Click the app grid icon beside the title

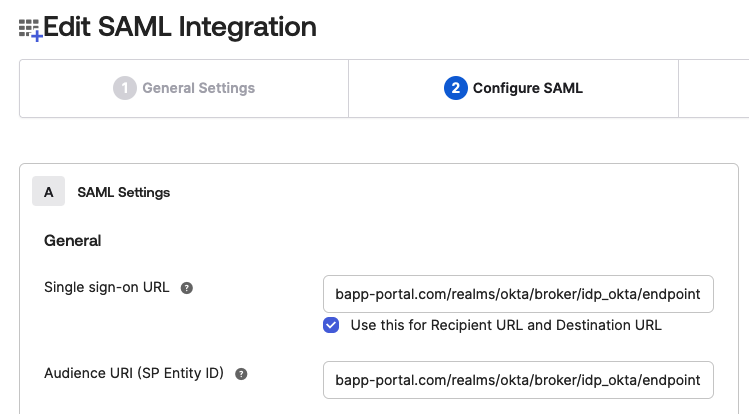pos(30,30)
